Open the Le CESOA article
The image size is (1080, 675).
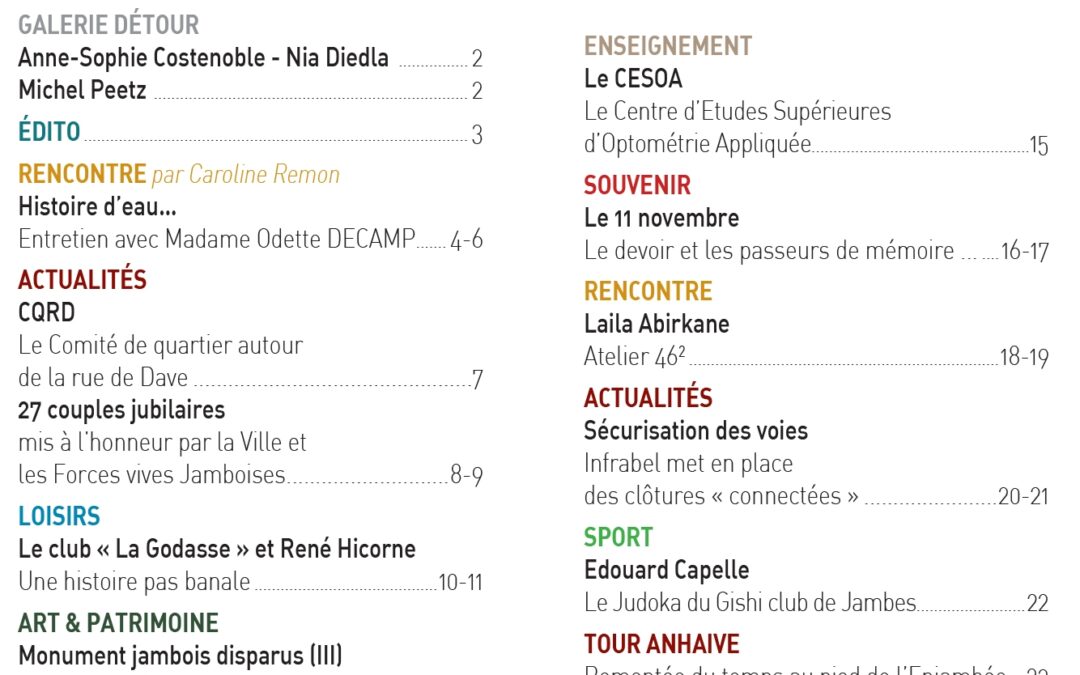pyautogui.click(x=633, y=78)
